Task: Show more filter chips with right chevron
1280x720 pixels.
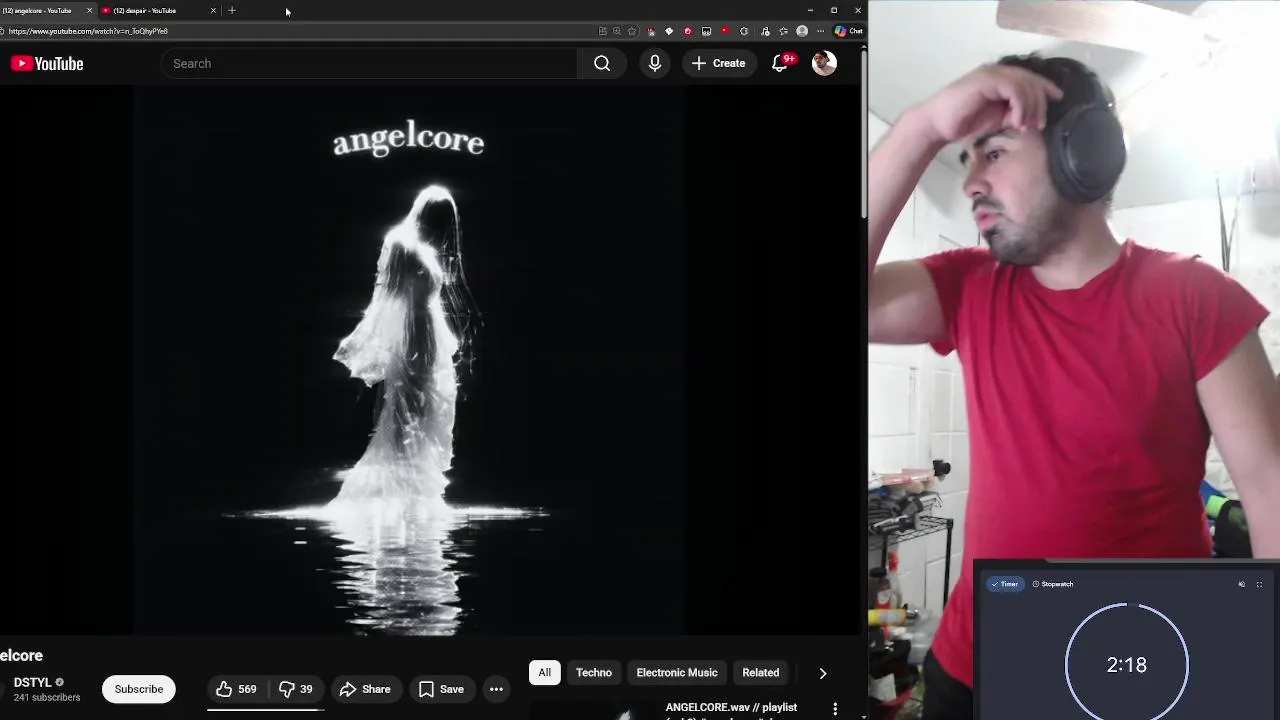Action: 823,673
